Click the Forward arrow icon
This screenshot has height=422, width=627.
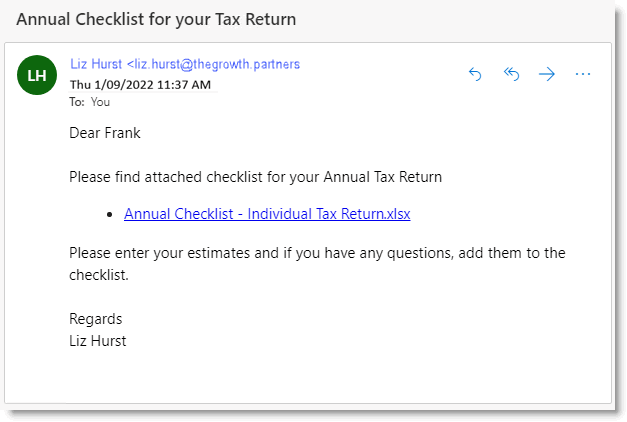tap(547, 74)
